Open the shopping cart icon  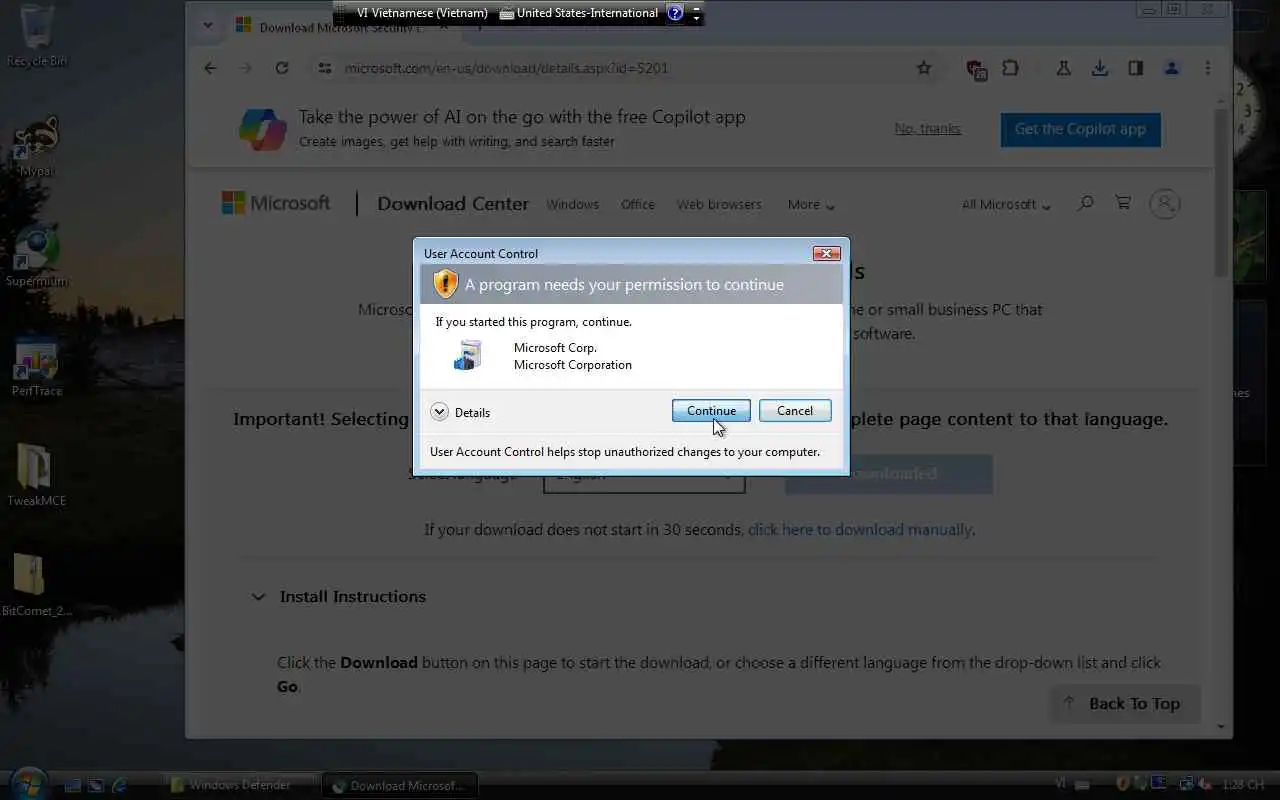(1123, 203)
